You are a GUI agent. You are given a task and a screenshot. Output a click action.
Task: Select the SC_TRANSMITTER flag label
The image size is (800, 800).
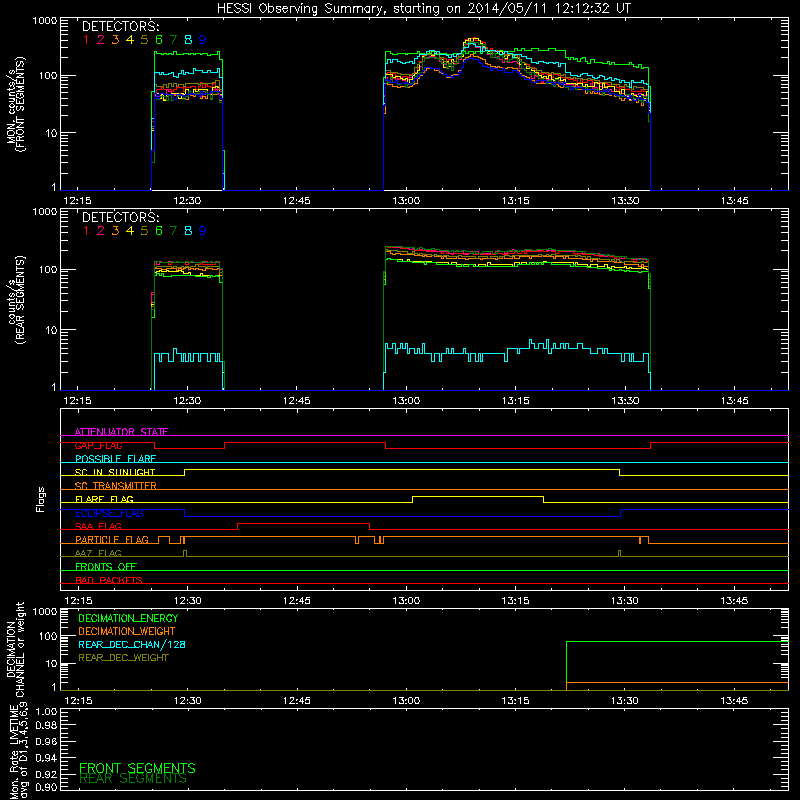point(116,486)
